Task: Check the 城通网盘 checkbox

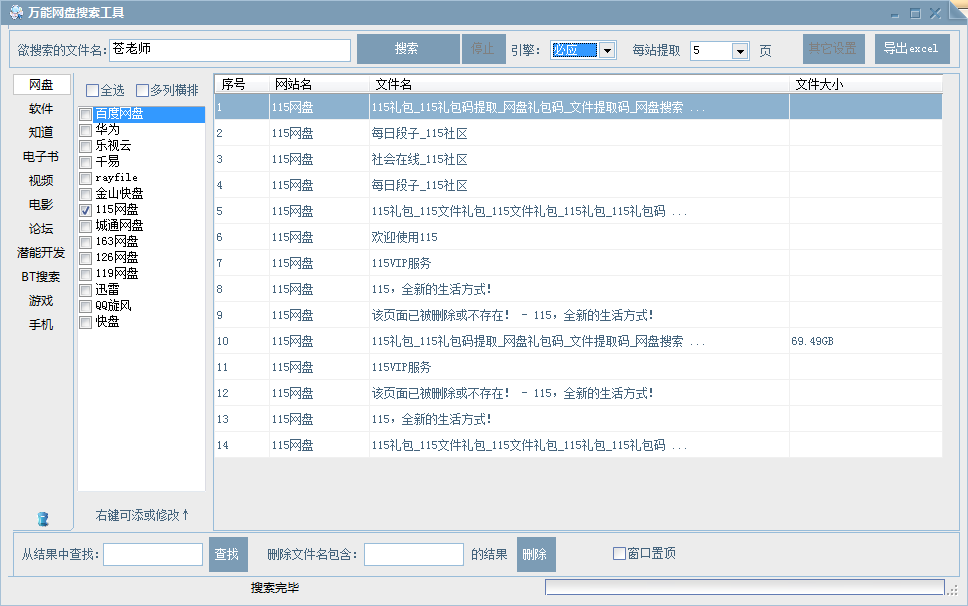Action: click(86, 226)
